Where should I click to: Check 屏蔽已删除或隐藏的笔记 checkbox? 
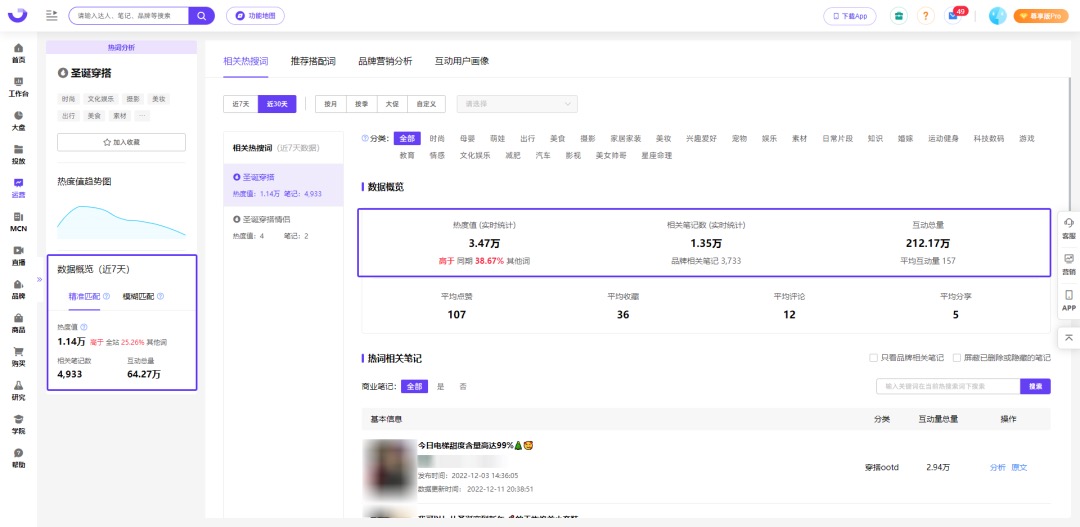(x=957, y=358)
